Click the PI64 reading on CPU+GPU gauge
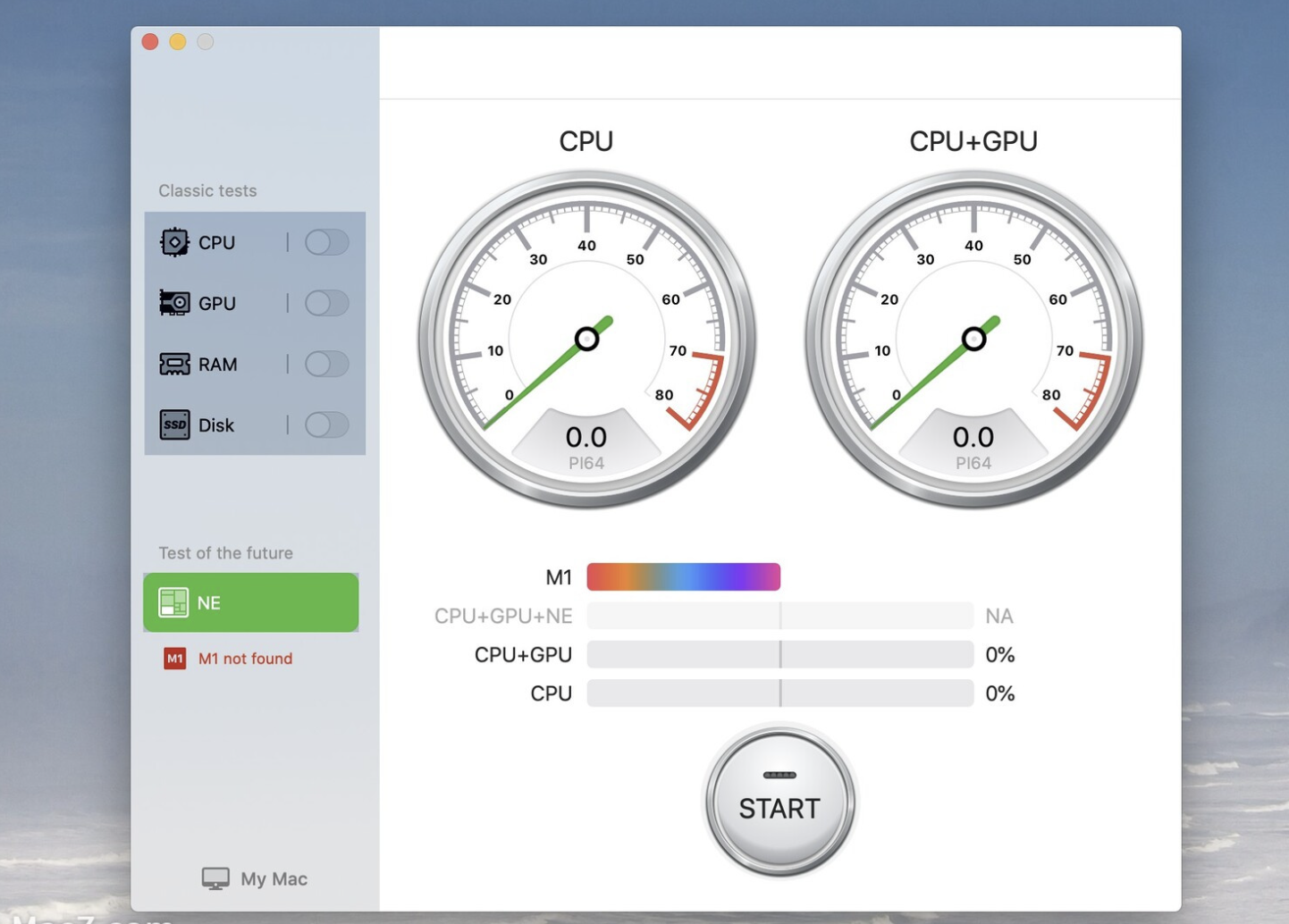Viewport: 1289px width, 924px height. 973,463
